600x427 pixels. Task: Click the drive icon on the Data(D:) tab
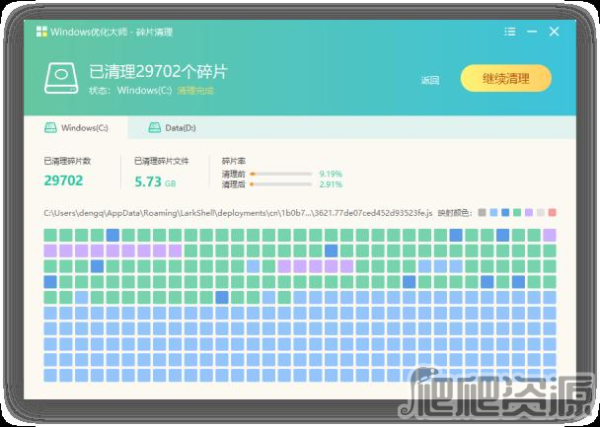[155, 128]
